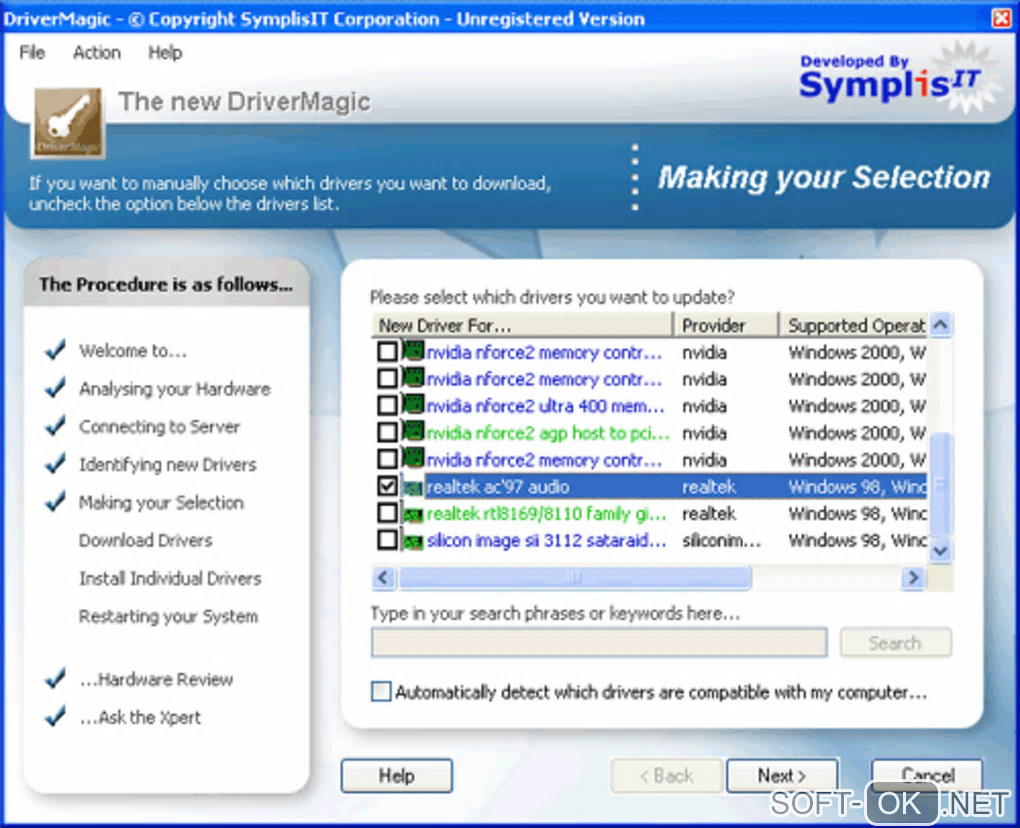This screenshot has width=1020, height=828.
Task: Check the nvidia nforce2 agp host driver
Action: pos(387,432)
